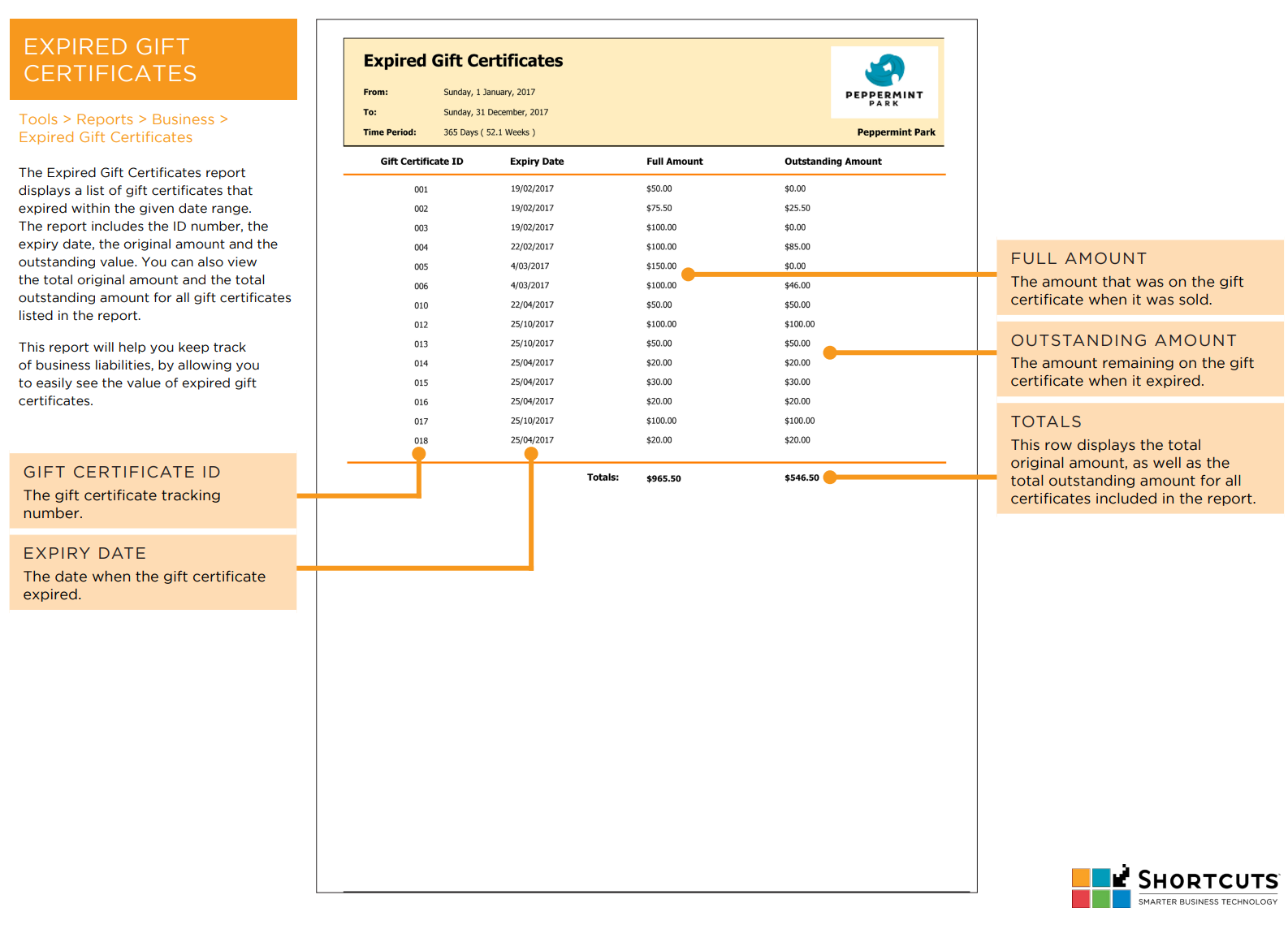Screen dimensions: 1288x925
Task: Click the Gift Certificate ID column header
Action: (421, 162)
